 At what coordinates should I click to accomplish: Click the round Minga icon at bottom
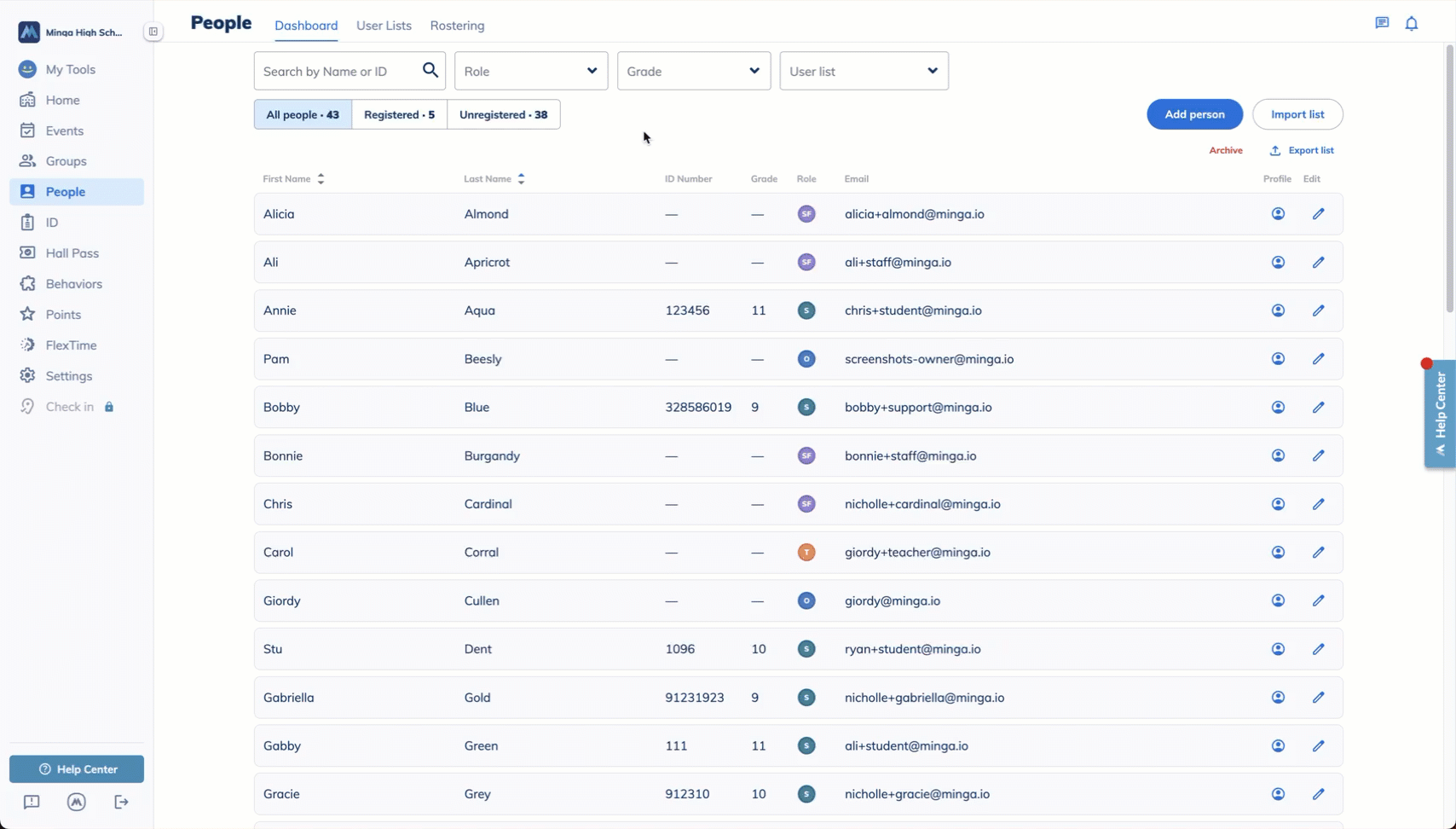click(x=77, y=802)
